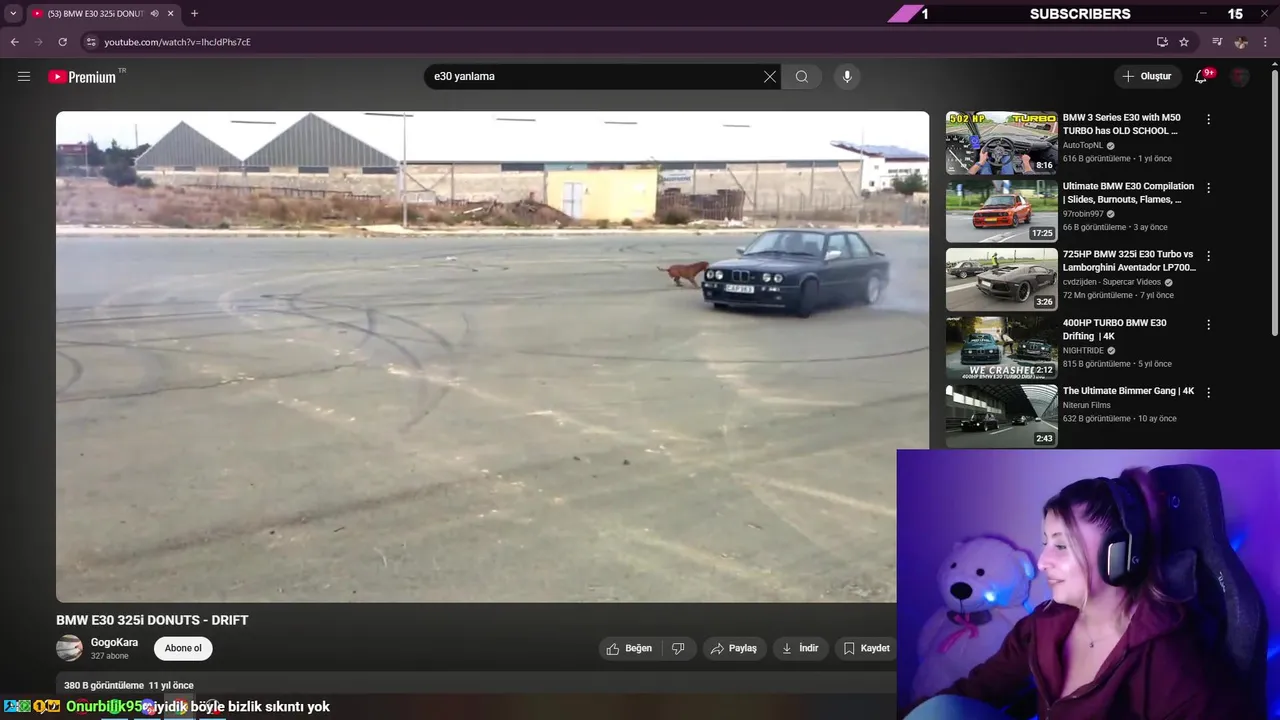Click the Oluştur create button
The height and width of the screenshot is (720, 1280).
[x=1146, y=76]
